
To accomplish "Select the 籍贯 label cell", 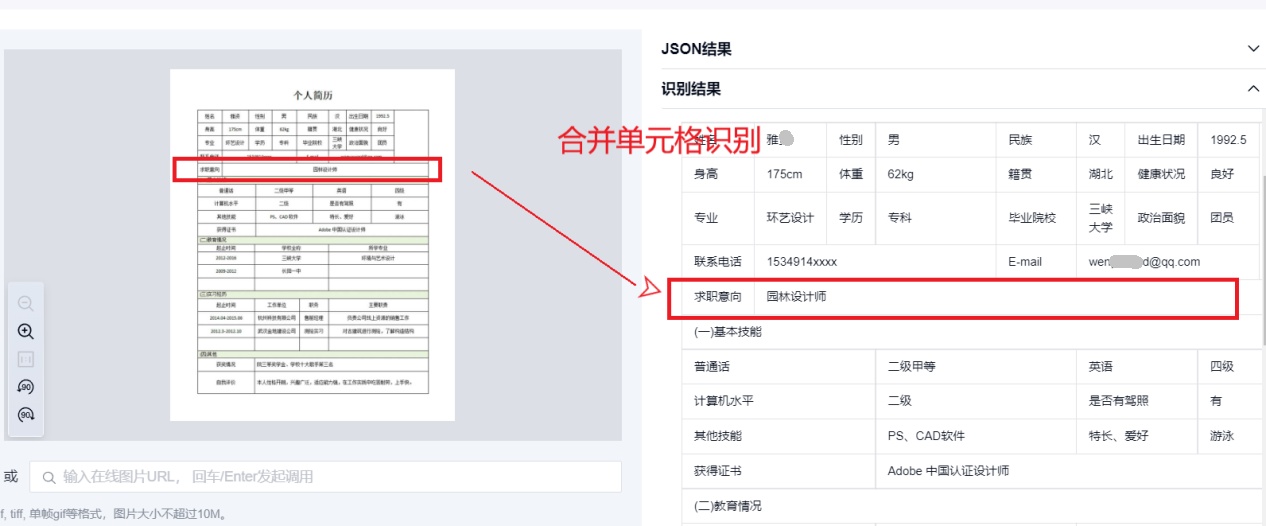I will tap(1036, 174).
